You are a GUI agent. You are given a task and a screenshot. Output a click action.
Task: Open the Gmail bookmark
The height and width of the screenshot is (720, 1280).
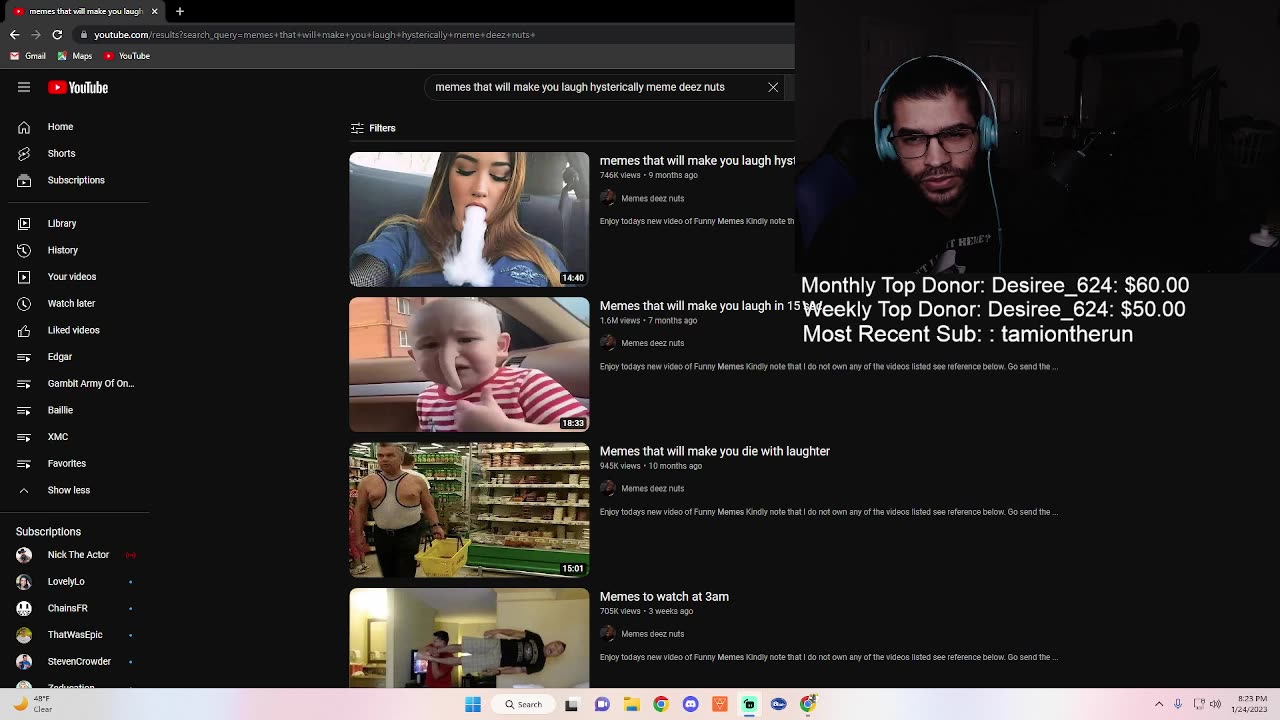pyautogui.click(x=29, y=56)
